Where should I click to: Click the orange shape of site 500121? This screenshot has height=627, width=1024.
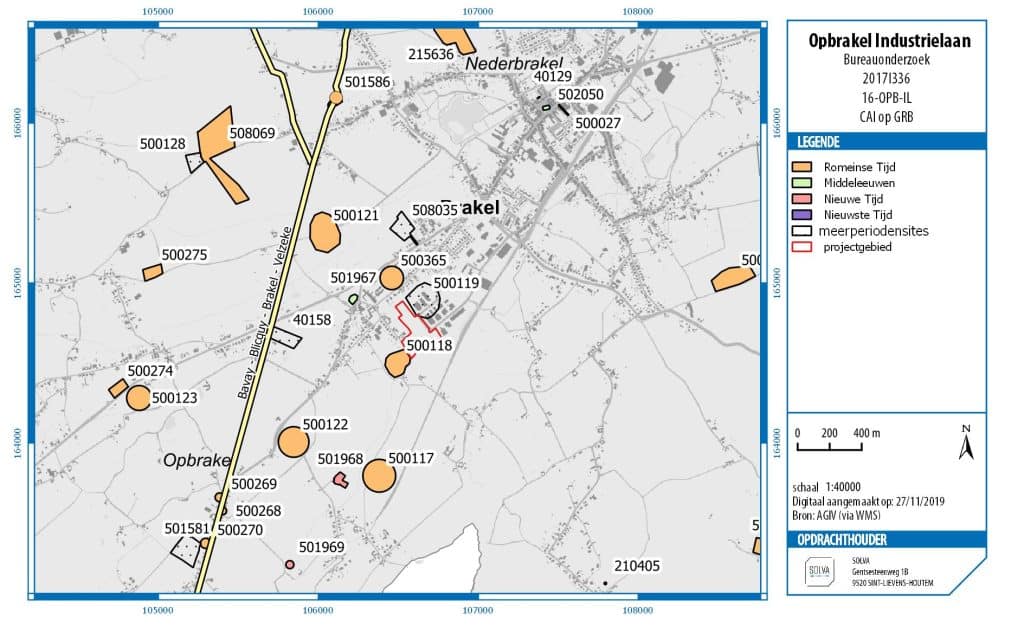(325, 232)
